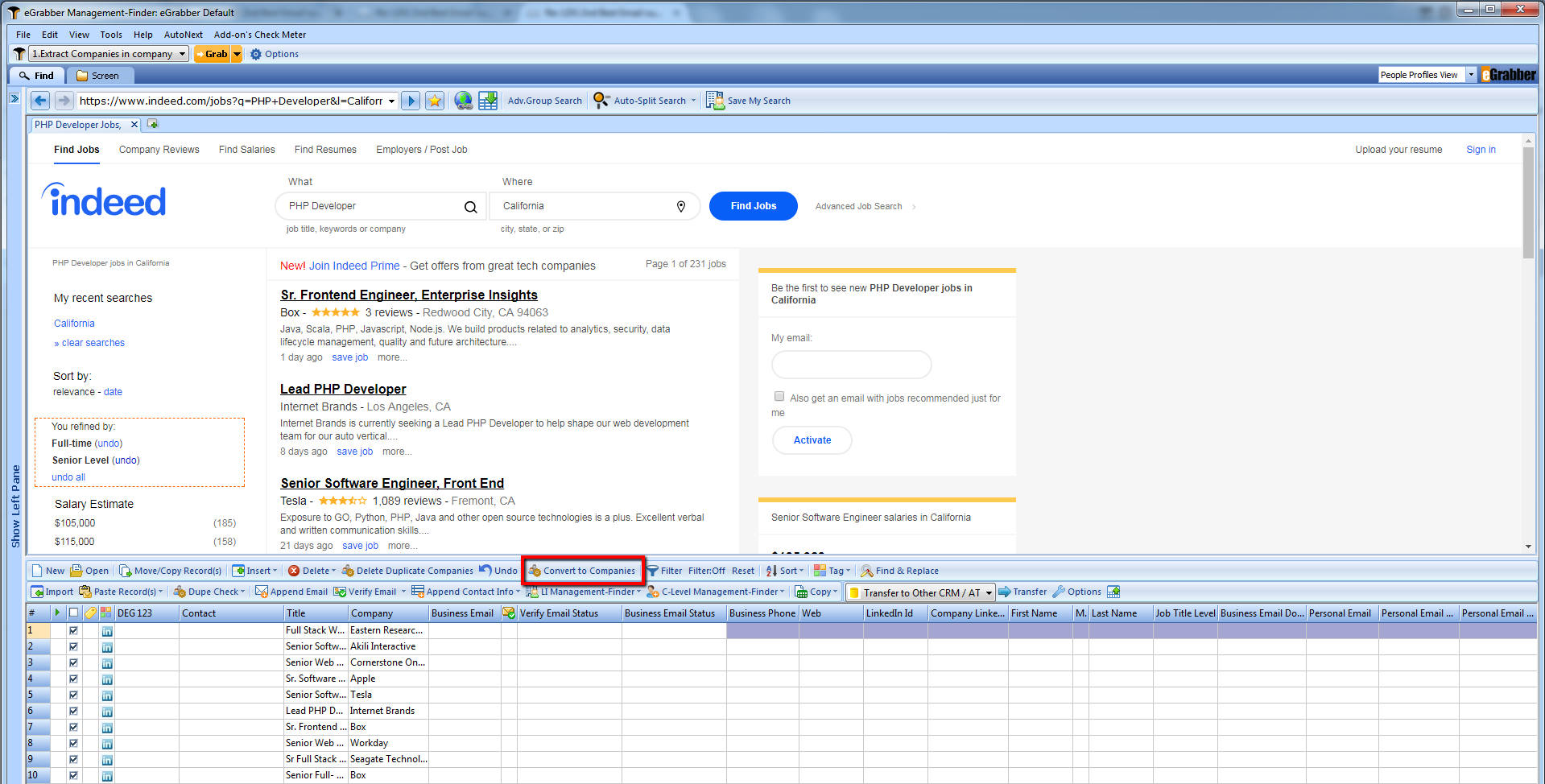1545x784 pixels.
Task: Toggle checkbox for Workday row
Action: pyautogui.click(x=73, y=743)
